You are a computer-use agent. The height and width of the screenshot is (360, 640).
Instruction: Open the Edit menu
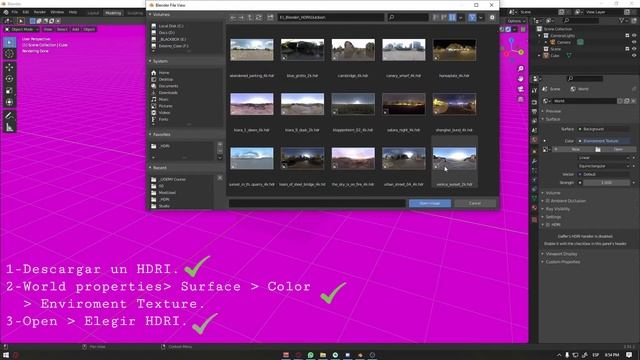(x=25, y=12)
